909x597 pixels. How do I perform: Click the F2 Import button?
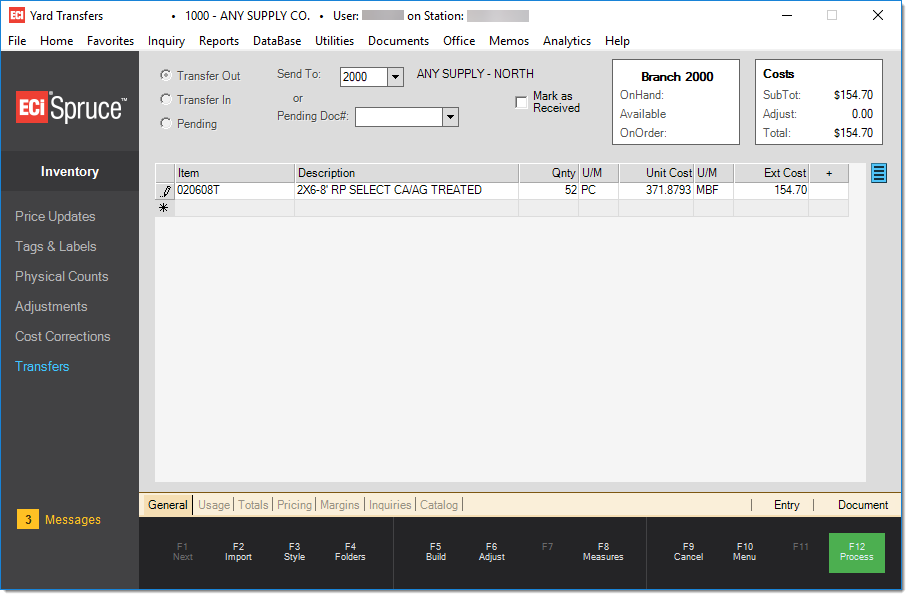pos(239,554)
